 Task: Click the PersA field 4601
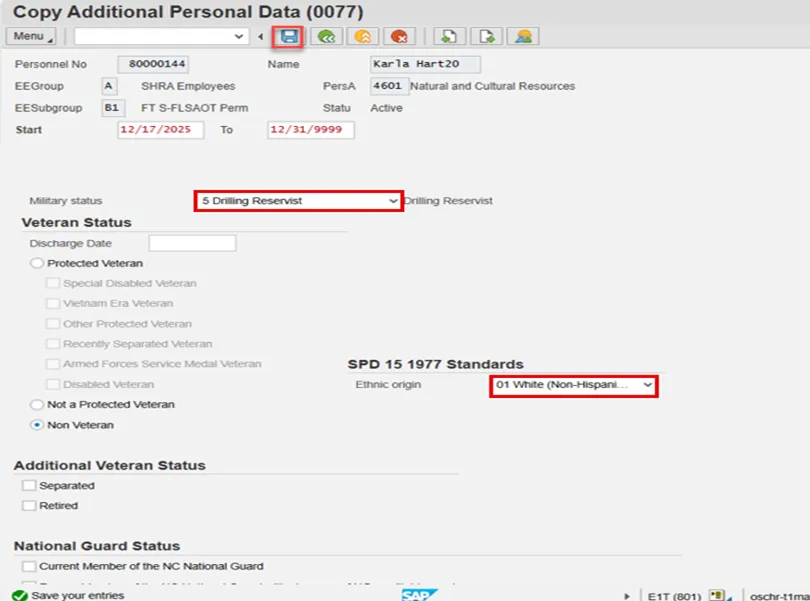(x=389, y=86)
